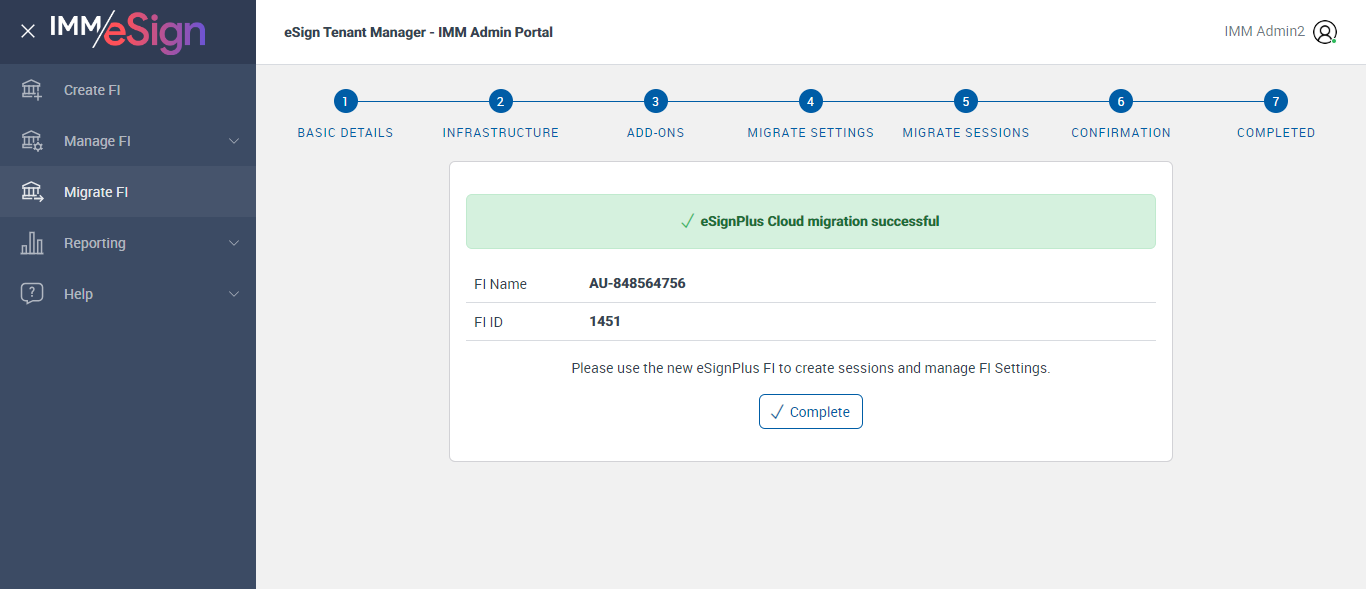Viewport: 1366px width, 589px height.
Task: Expand the Manage FI chevron
Action: pyautogui.click(x=234, y=141)
